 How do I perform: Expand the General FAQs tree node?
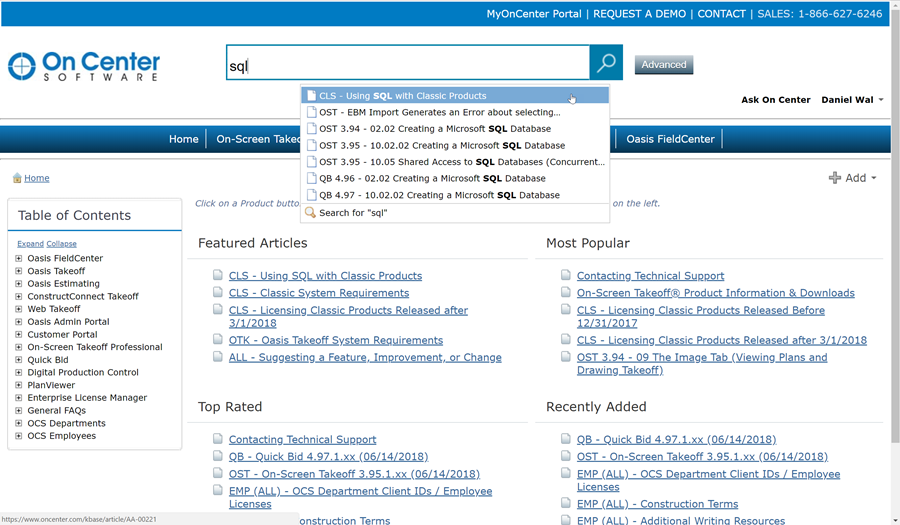[x=18, y=410]
